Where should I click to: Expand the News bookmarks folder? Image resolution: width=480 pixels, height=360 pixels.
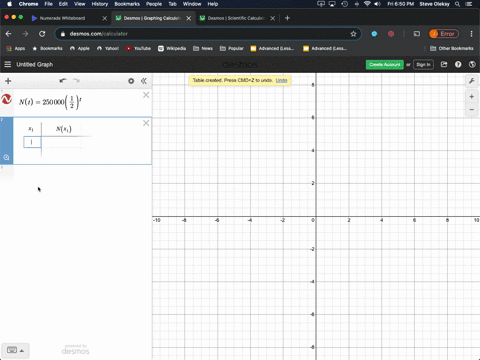203,48
